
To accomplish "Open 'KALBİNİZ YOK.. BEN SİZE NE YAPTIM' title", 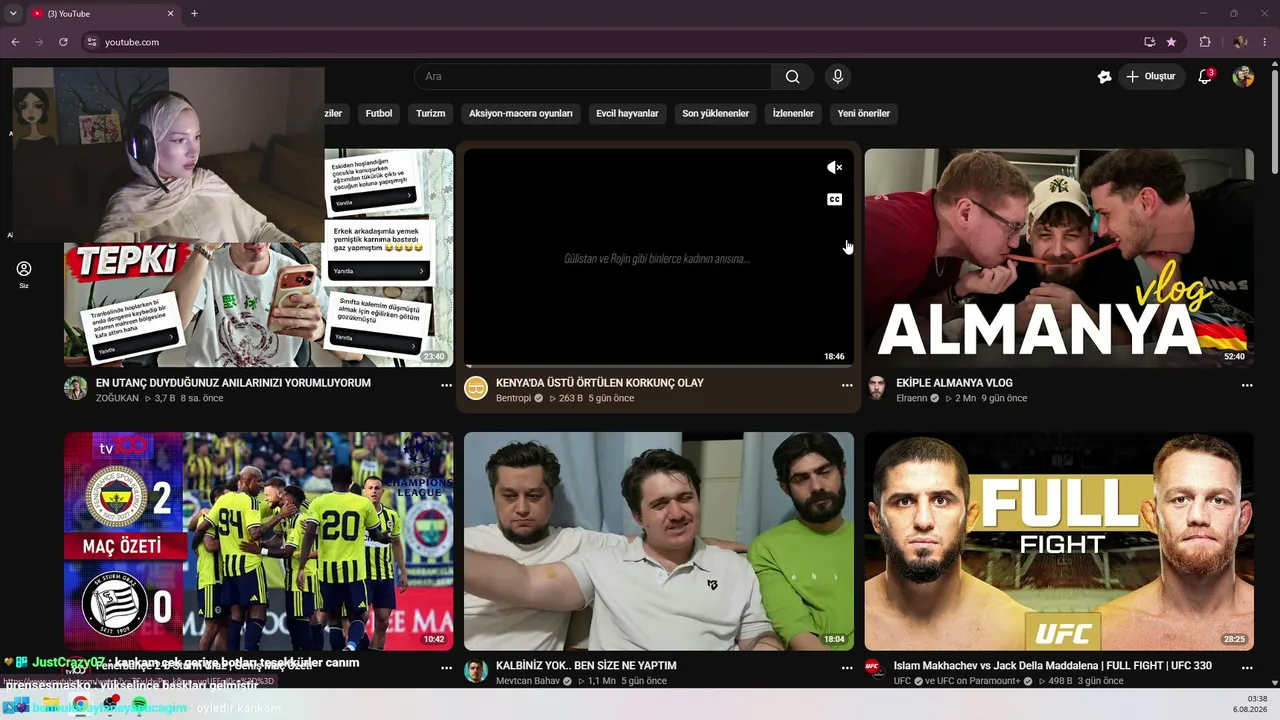I will (586, 666).
